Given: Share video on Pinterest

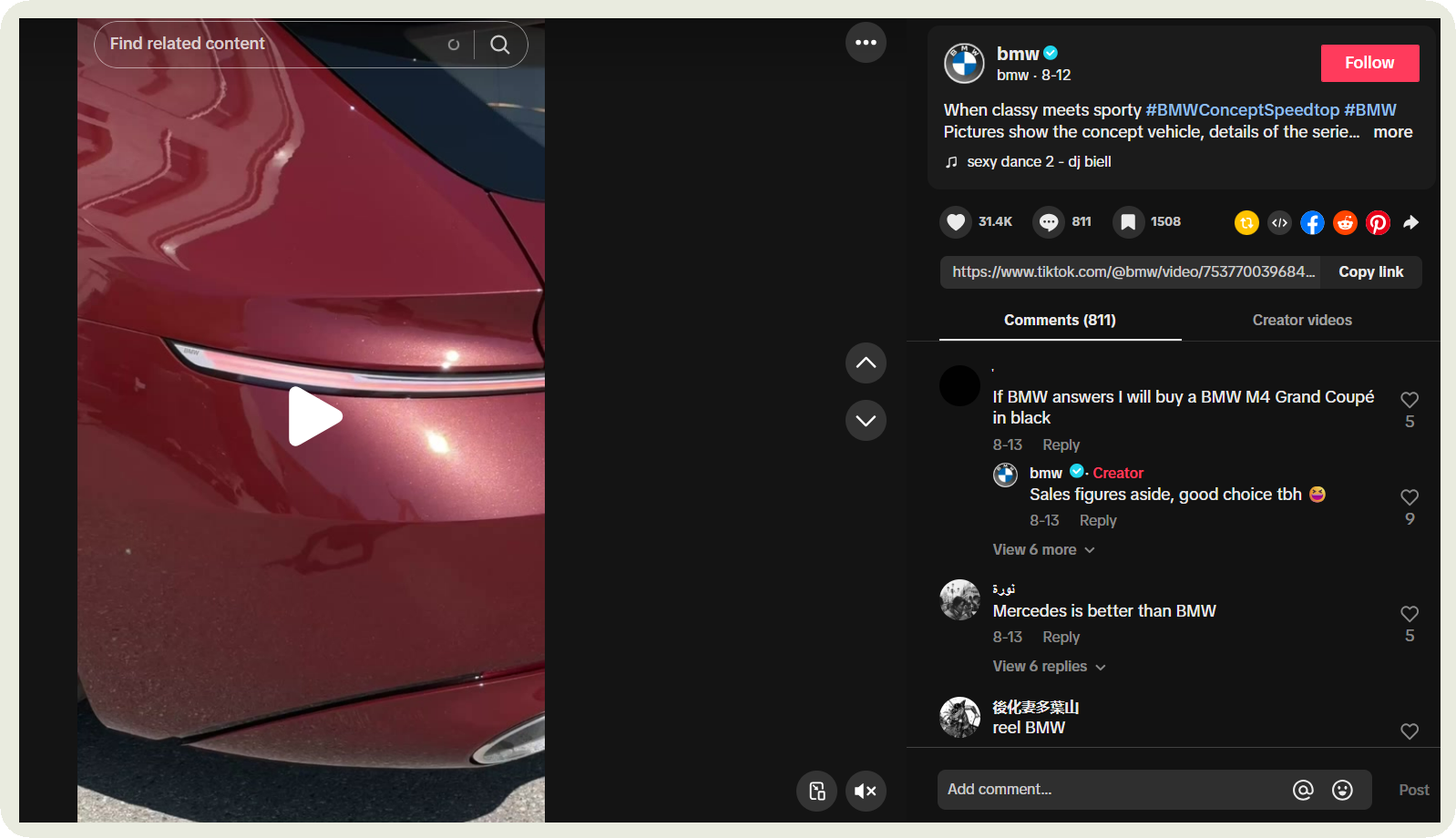Looking at the screenshot, I should (1378, 222).
